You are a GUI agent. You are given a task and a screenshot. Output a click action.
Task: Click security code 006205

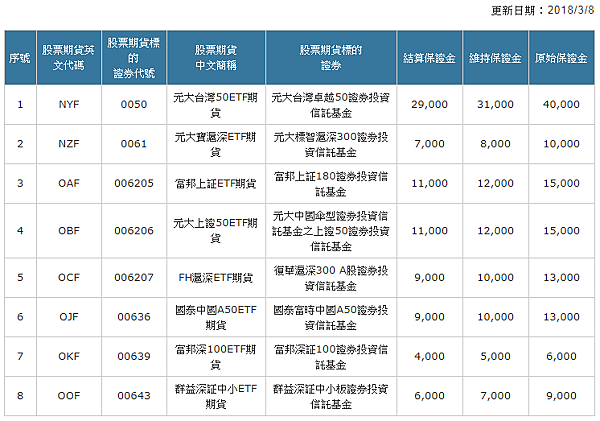pyautogui.click(x=134, y=183)
